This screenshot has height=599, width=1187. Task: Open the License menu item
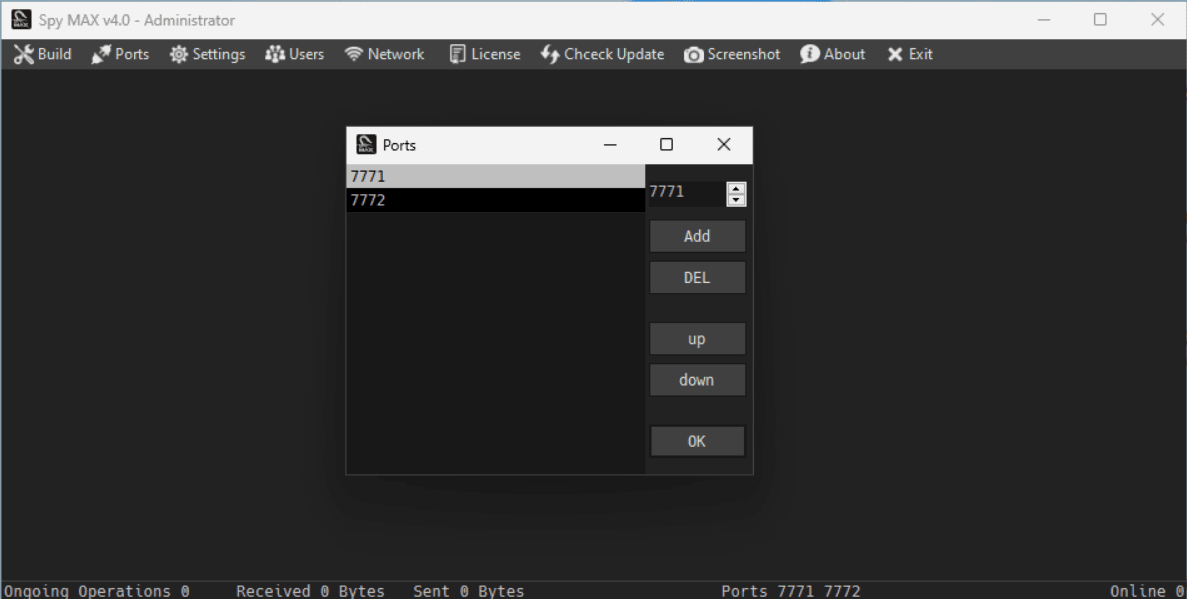click(x=484, y=55)
